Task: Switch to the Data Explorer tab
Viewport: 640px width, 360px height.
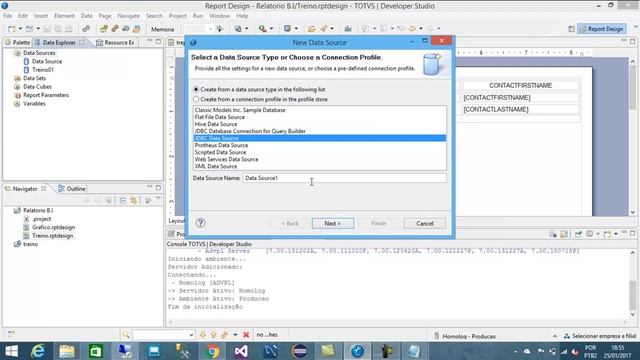Action: [x=59, y=42]
